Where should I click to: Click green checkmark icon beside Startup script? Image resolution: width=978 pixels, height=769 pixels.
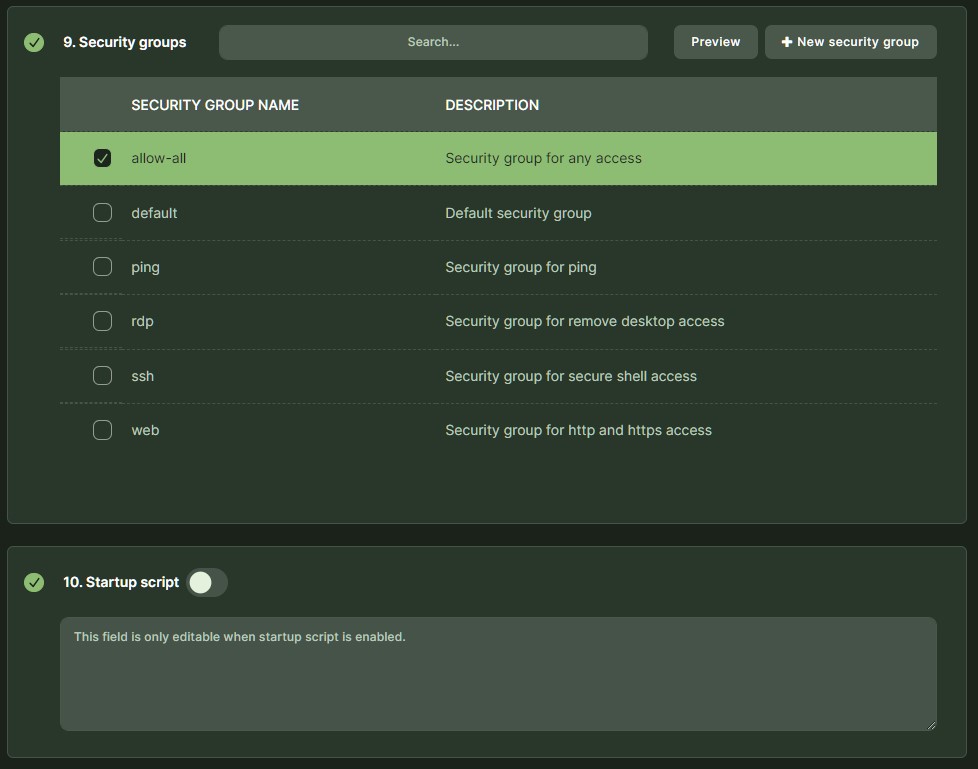click(x=34, y=582)
